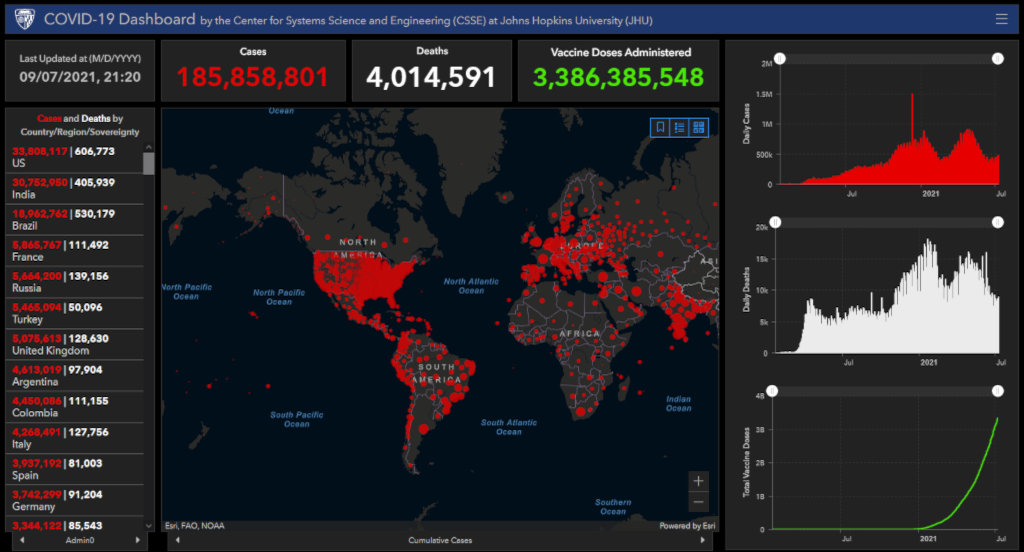The width and height of the screenshot is (1024, 552).
Task: Select the left handle of Daily Deaths slider
Action: (x=775, y=222)
